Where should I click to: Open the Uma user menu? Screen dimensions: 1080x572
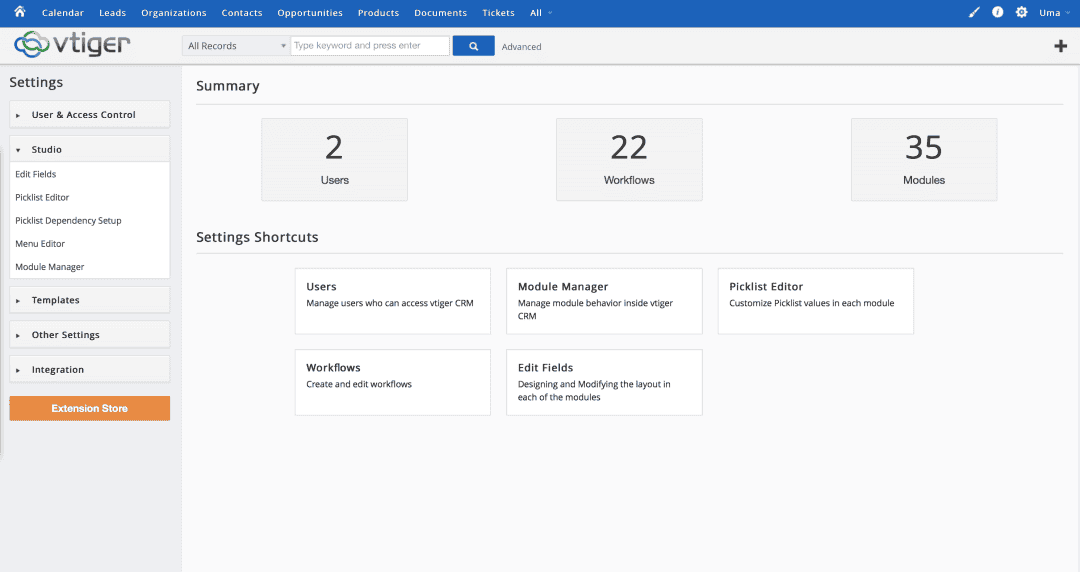click(x=1054, y=13)
